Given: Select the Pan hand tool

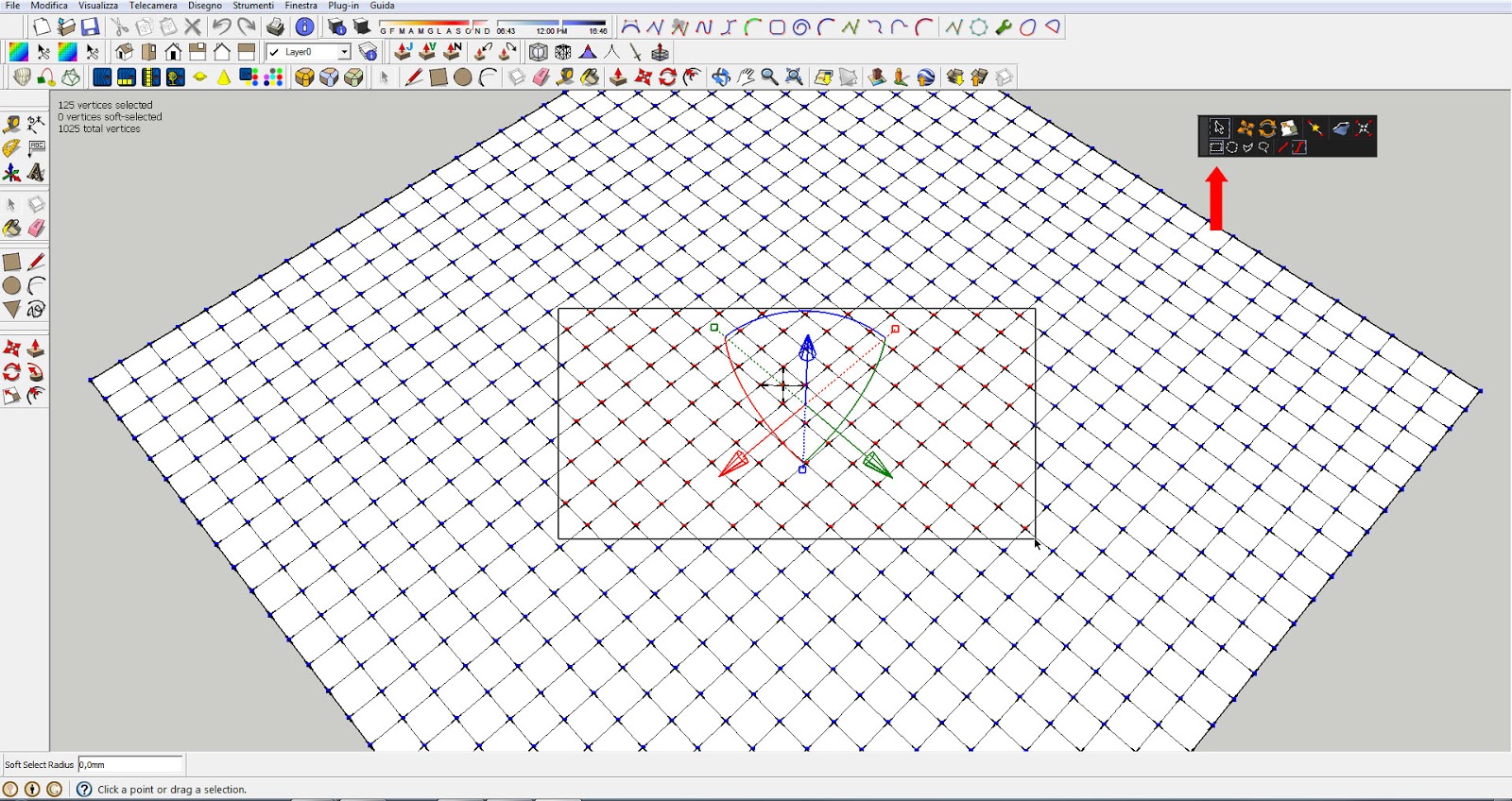Looking at the screenshot, I should [746, 77].
